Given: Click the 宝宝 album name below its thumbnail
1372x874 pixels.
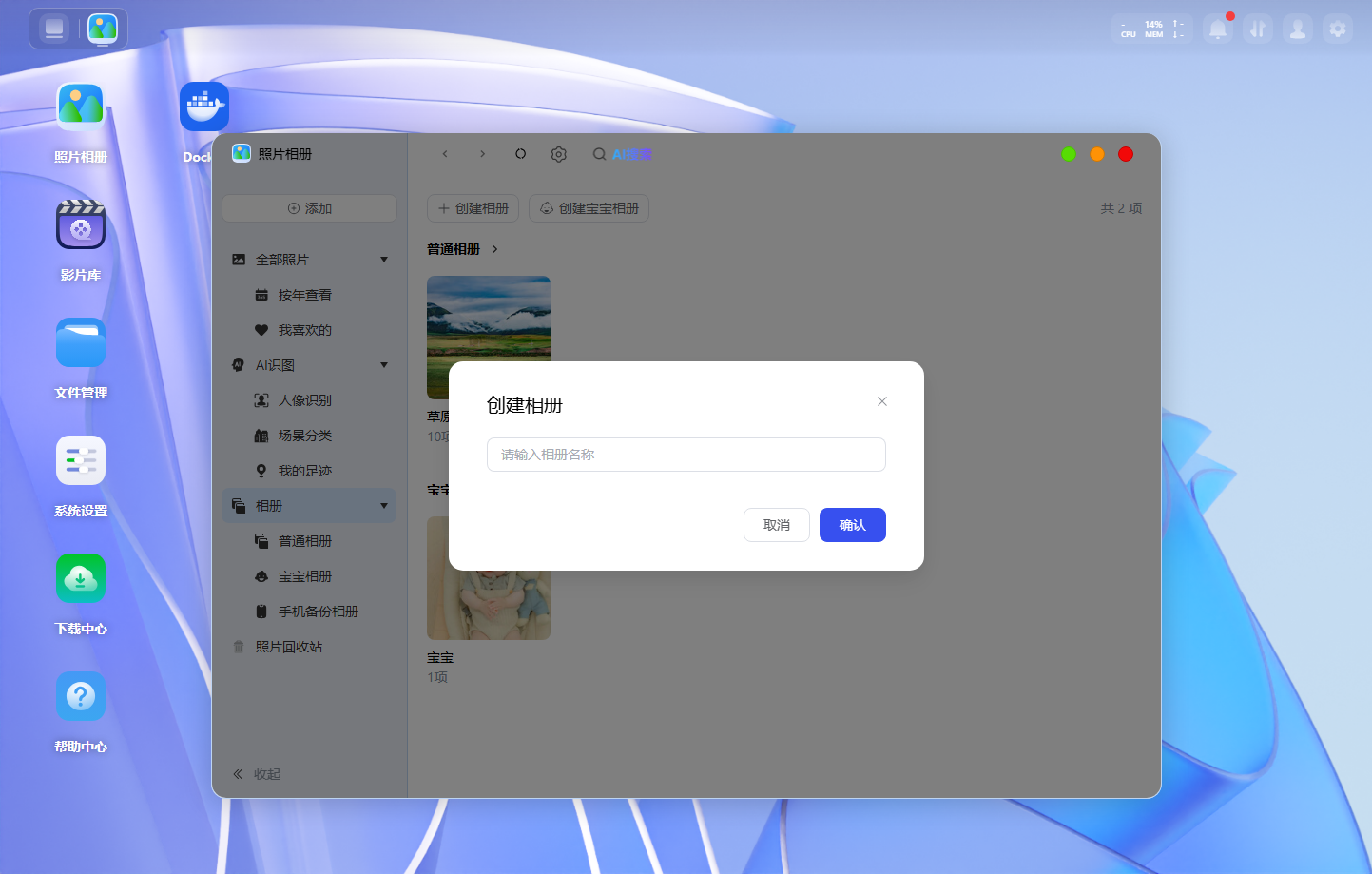Looking at the screenshot, I should click(440, 658).
